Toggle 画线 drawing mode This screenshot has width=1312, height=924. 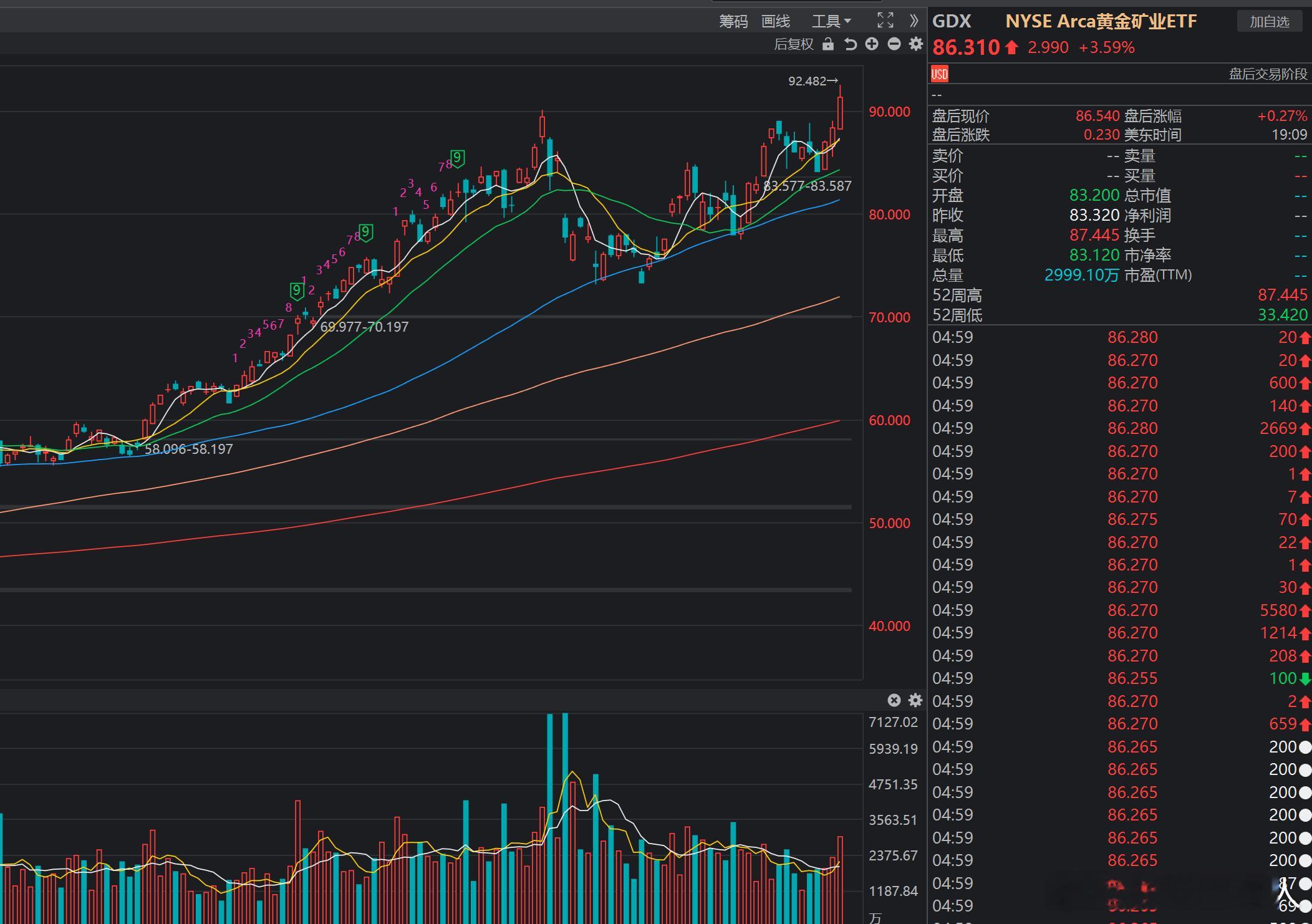(775, 21)
